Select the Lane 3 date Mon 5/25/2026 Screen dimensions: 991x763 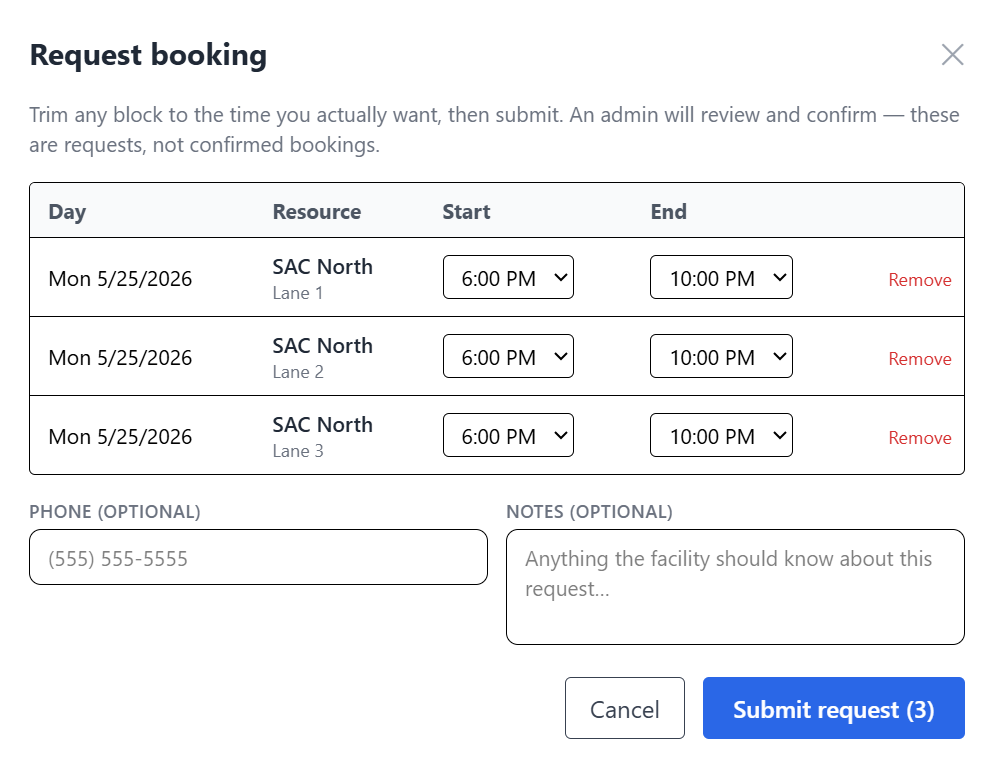pos(120,437)
